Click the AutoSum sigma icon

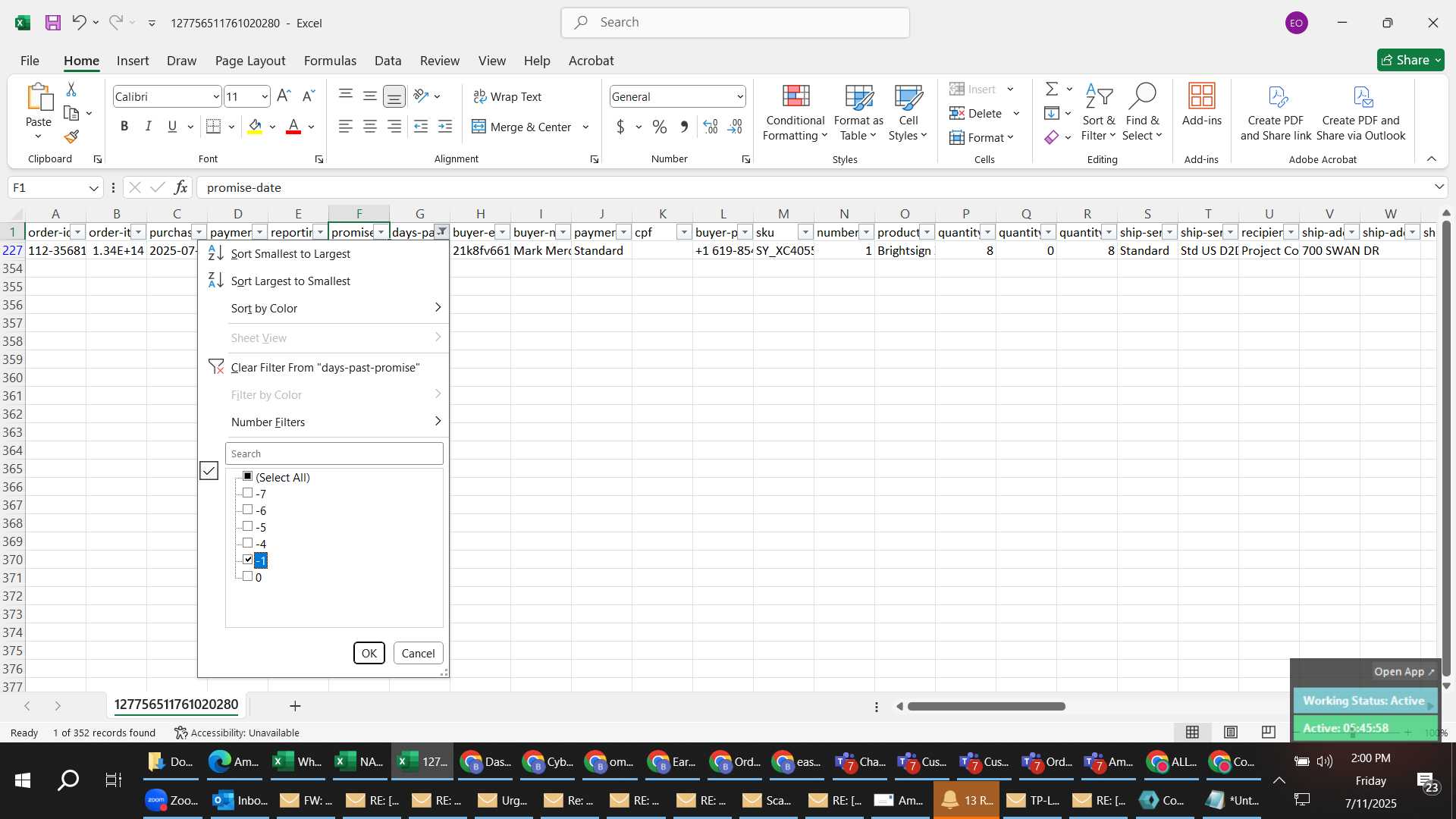point(1052,89)
